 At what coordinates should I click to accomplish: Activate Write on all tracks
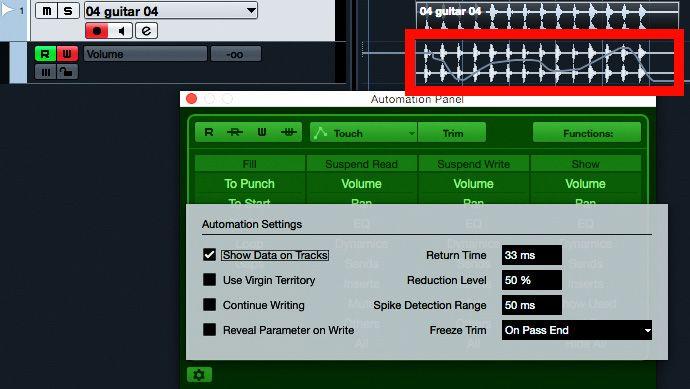(262, 132)
